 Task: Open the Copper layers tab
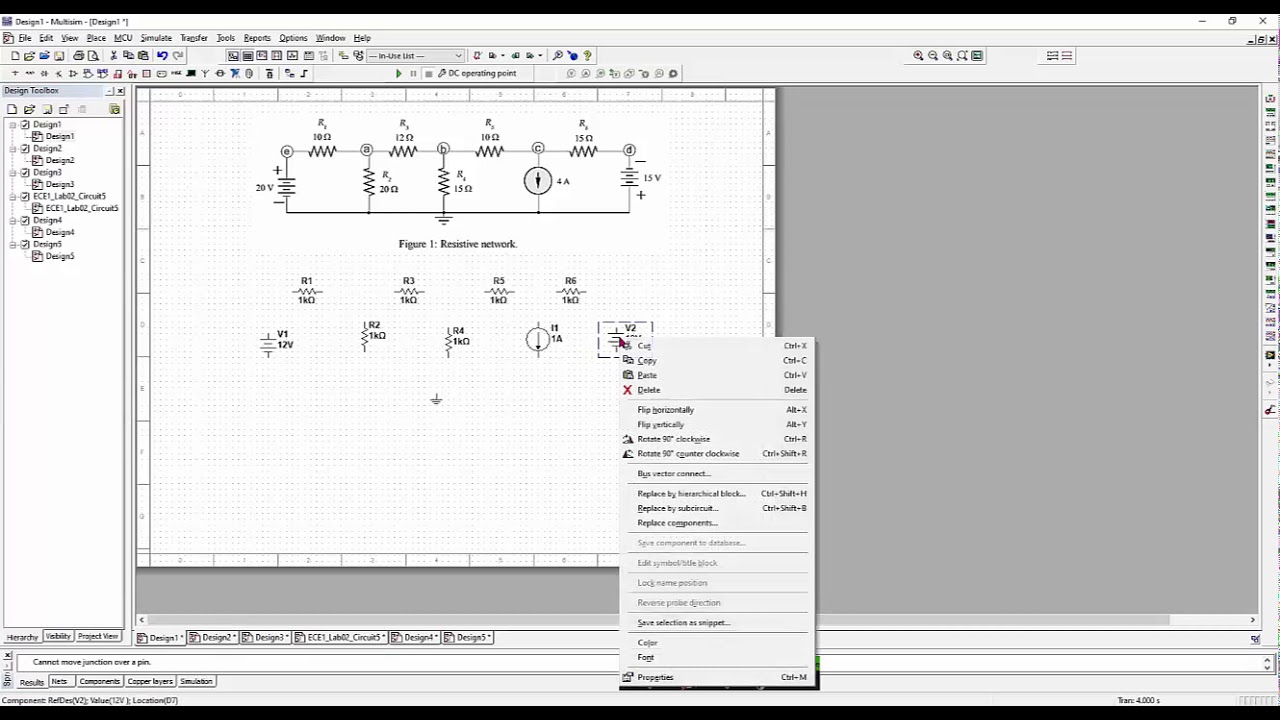(150, 682)
